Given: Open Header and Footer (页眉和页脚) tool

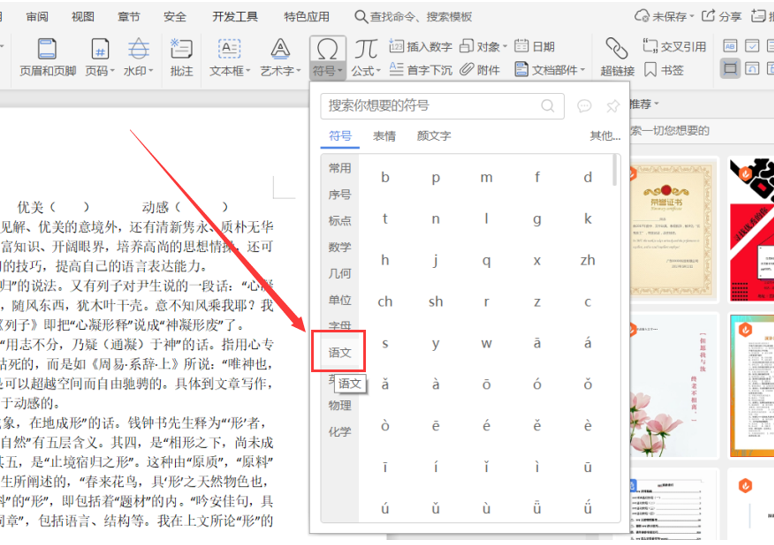Looking at the screenshot, I should (47, 57).
